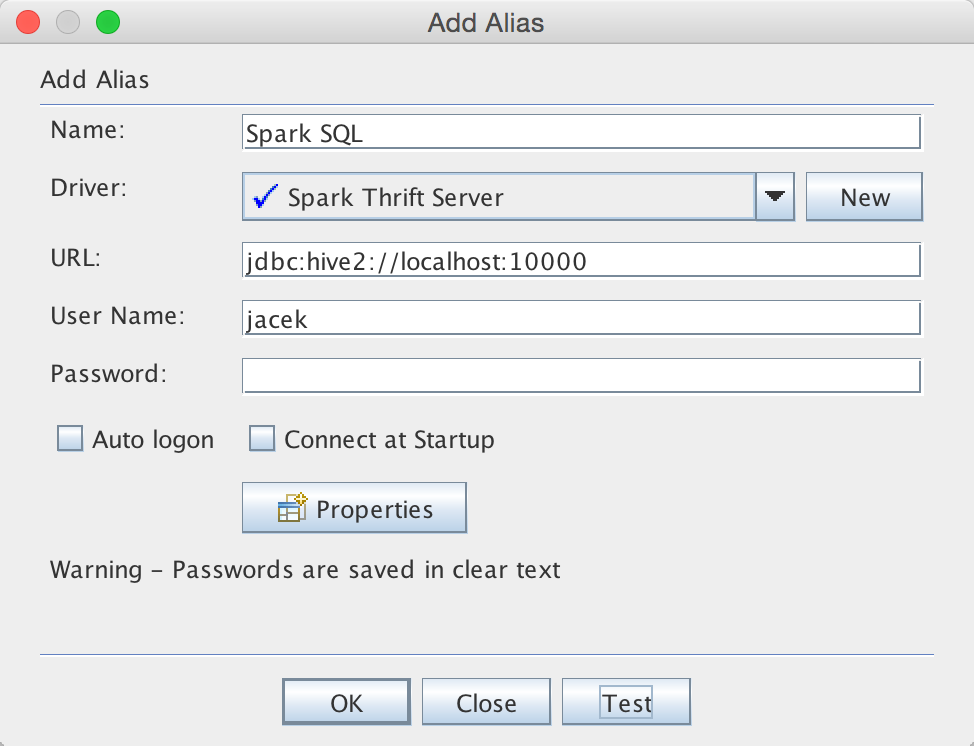Test the database connection

626,701
